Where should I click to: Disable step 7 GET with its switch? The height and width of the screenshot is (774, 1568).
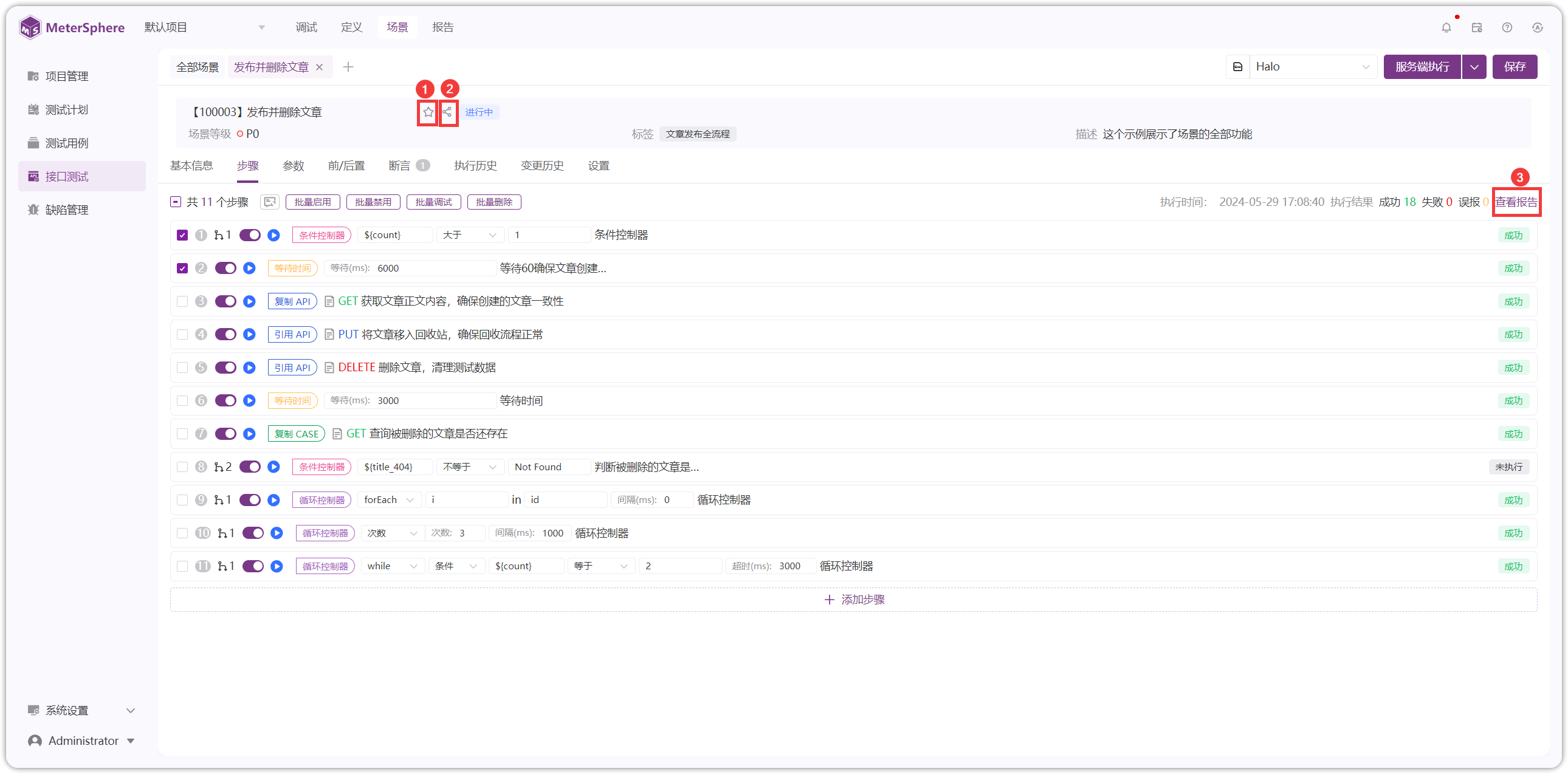point(225,434)
